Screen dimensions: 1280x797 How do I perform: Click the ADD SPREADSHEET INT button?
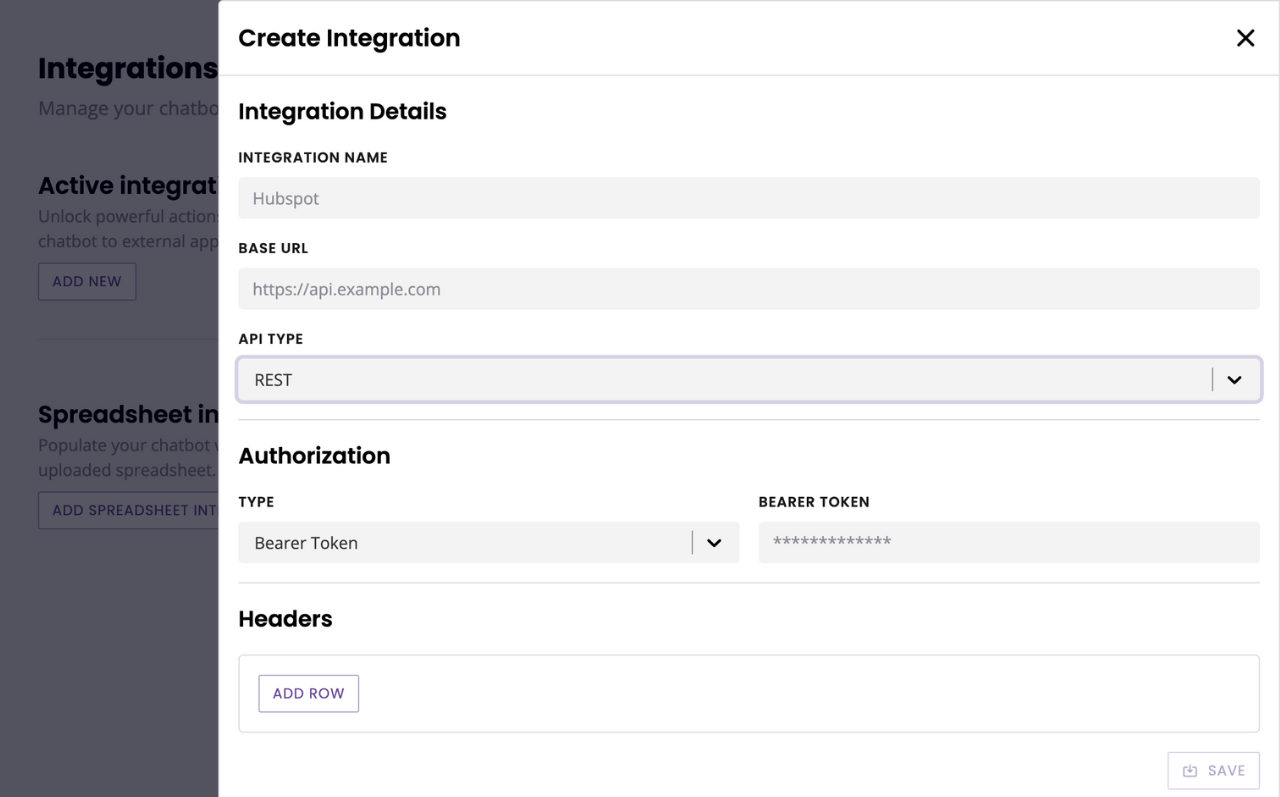coord(128,510)
